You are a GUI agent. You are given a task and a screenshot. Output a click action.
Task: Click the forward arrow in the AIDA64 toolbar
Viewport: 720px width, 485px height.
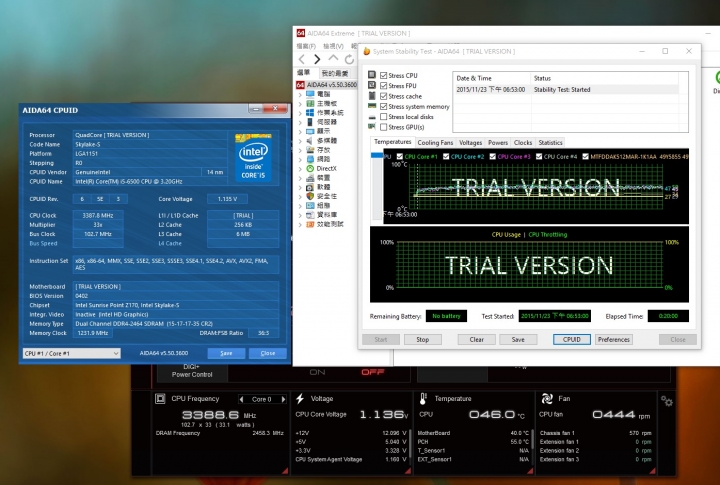click(x=317, y=59)
